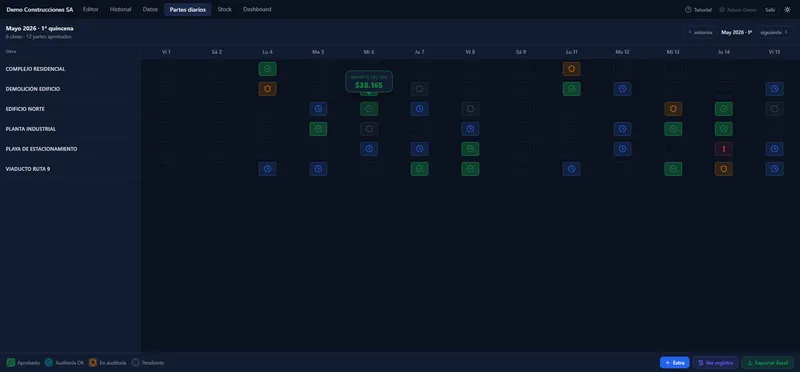The image size is (800, 372).
Task: Open Viaducto Ruta 9 audit shield on Ju 14
Action: [x=723, y=169]
